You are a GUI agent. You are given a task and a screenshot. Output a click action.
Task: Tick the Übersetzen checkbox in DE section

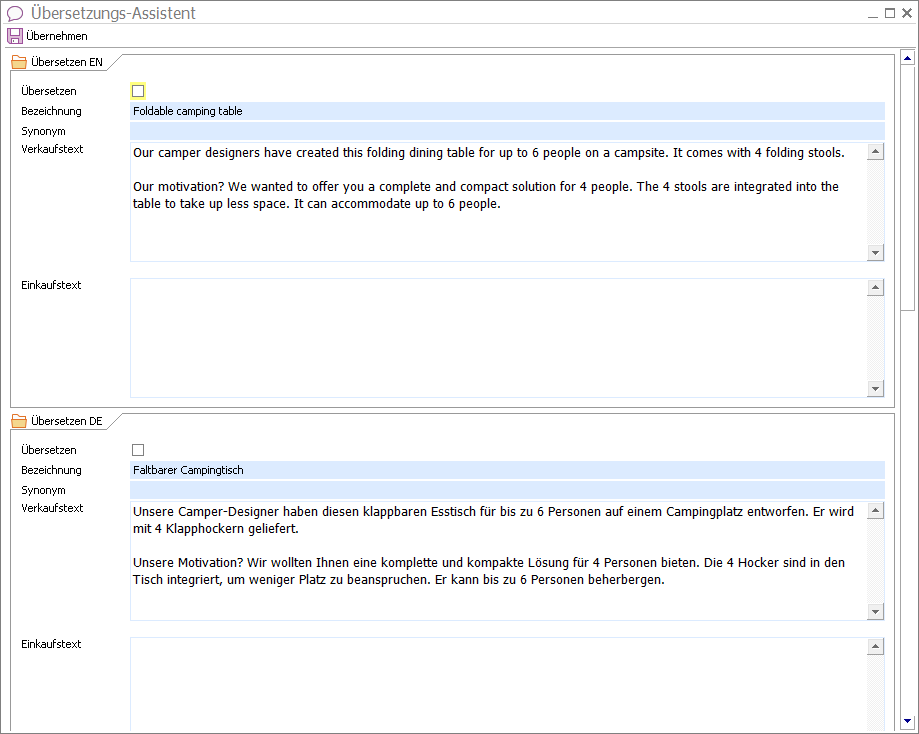[x=138, y=450]
